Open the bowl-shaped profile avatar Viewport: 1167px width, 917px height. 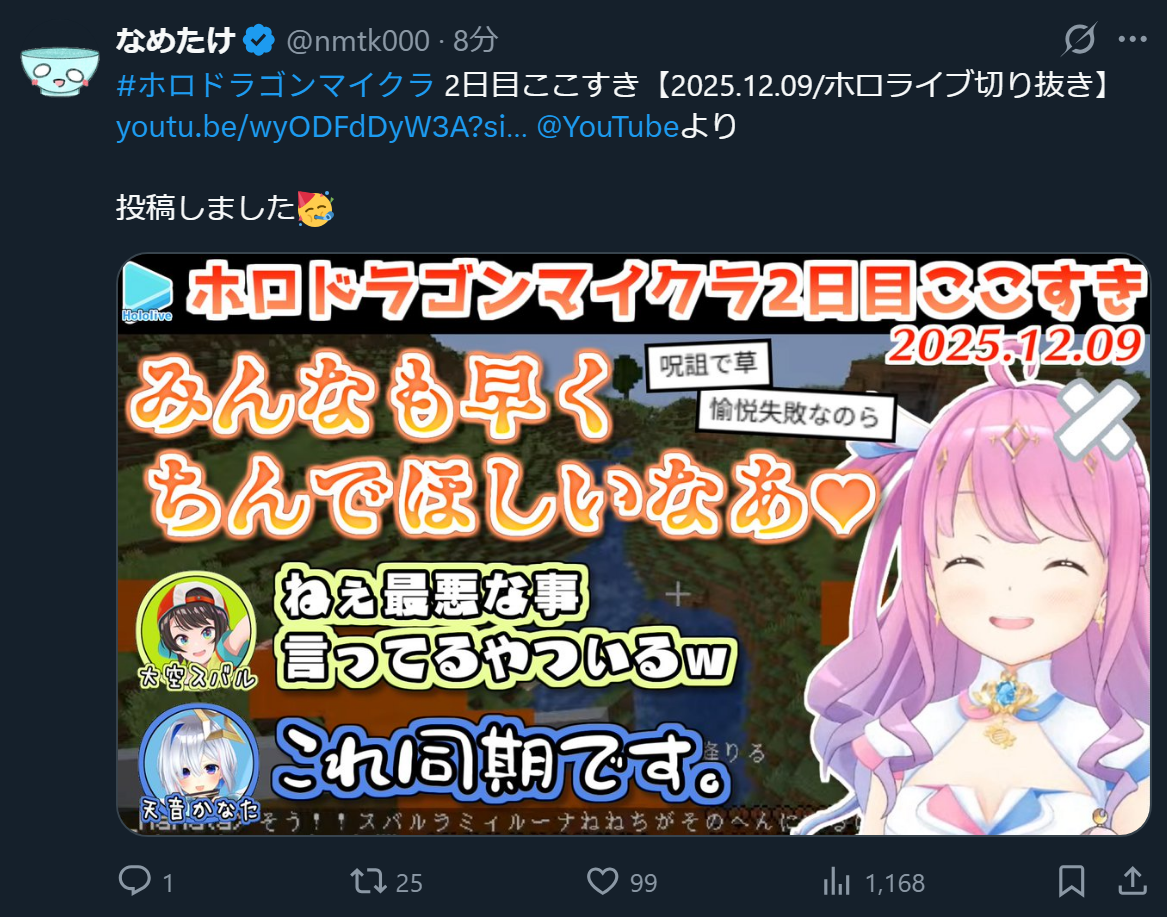pyautogui.click(x=60, y=71)
